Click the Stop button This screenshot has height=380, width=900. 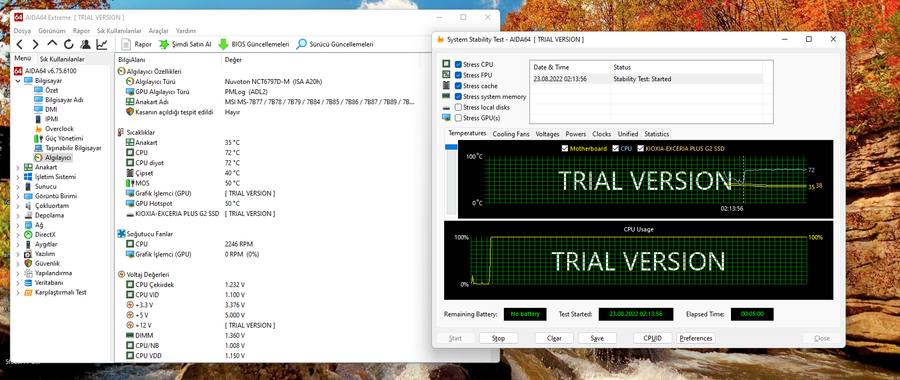[498, 338]
